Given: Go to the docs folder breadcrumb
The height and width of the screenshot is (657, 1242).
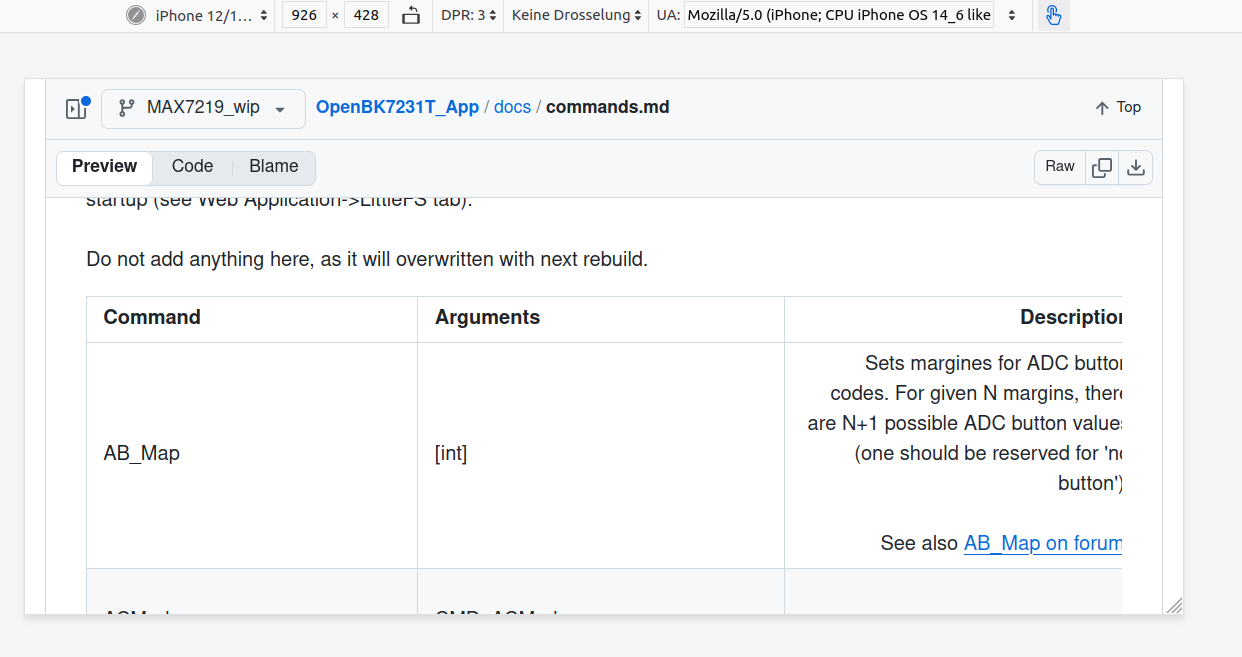Looking at the screenshot, I should pyautogui.click(x=512, y=107).
